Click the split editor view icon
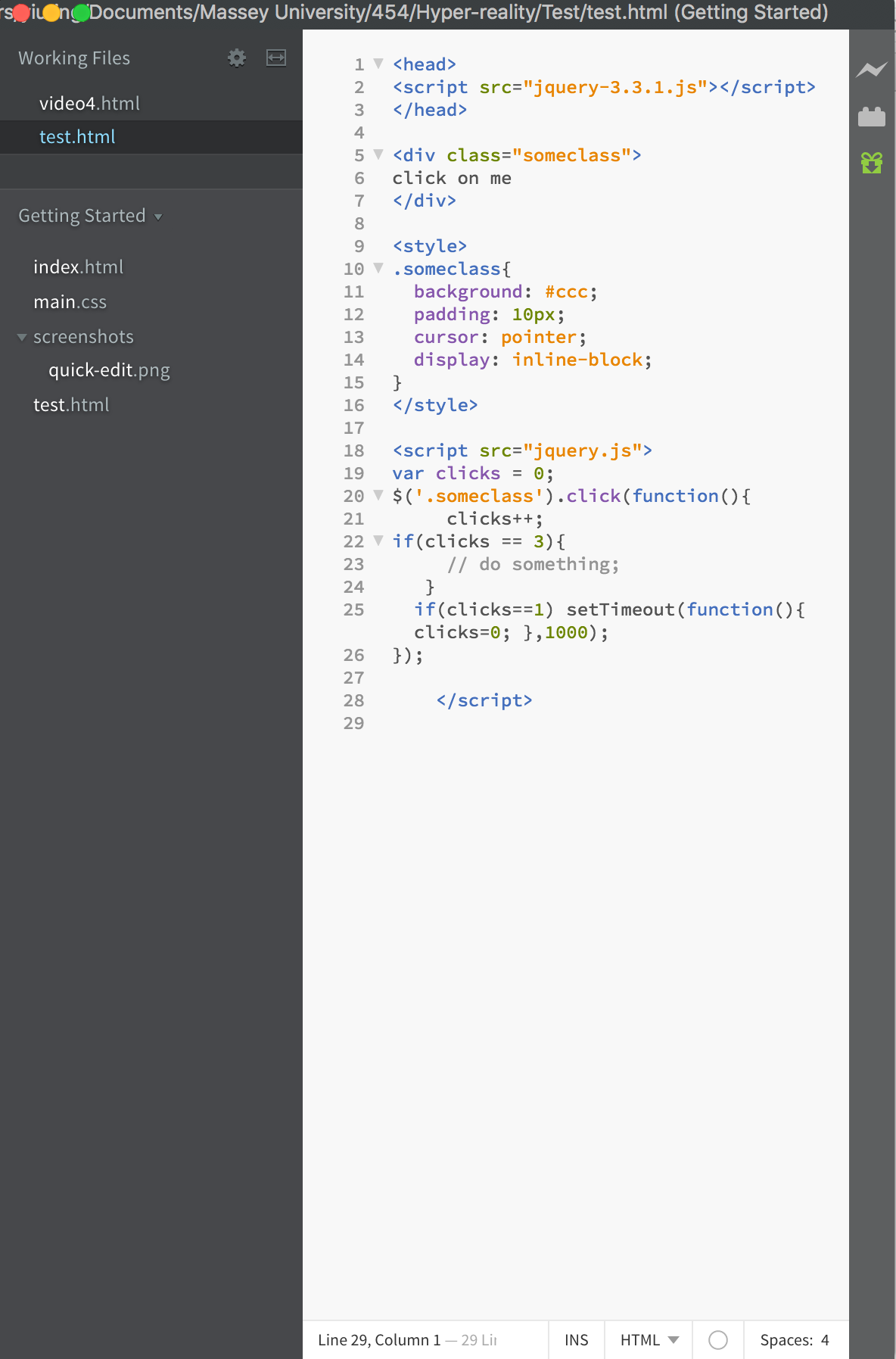Viewport: 896px width, 1359px height. (x=276, y=58)
